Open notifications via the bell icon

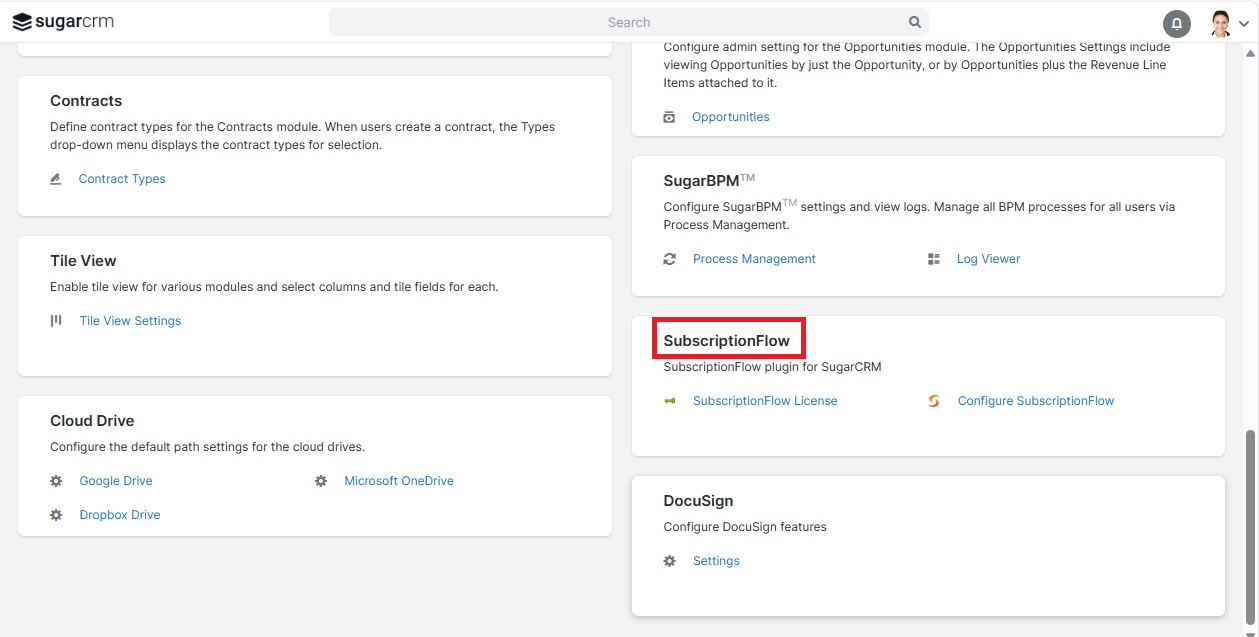pyautogui.click(x=1176, y=22)
